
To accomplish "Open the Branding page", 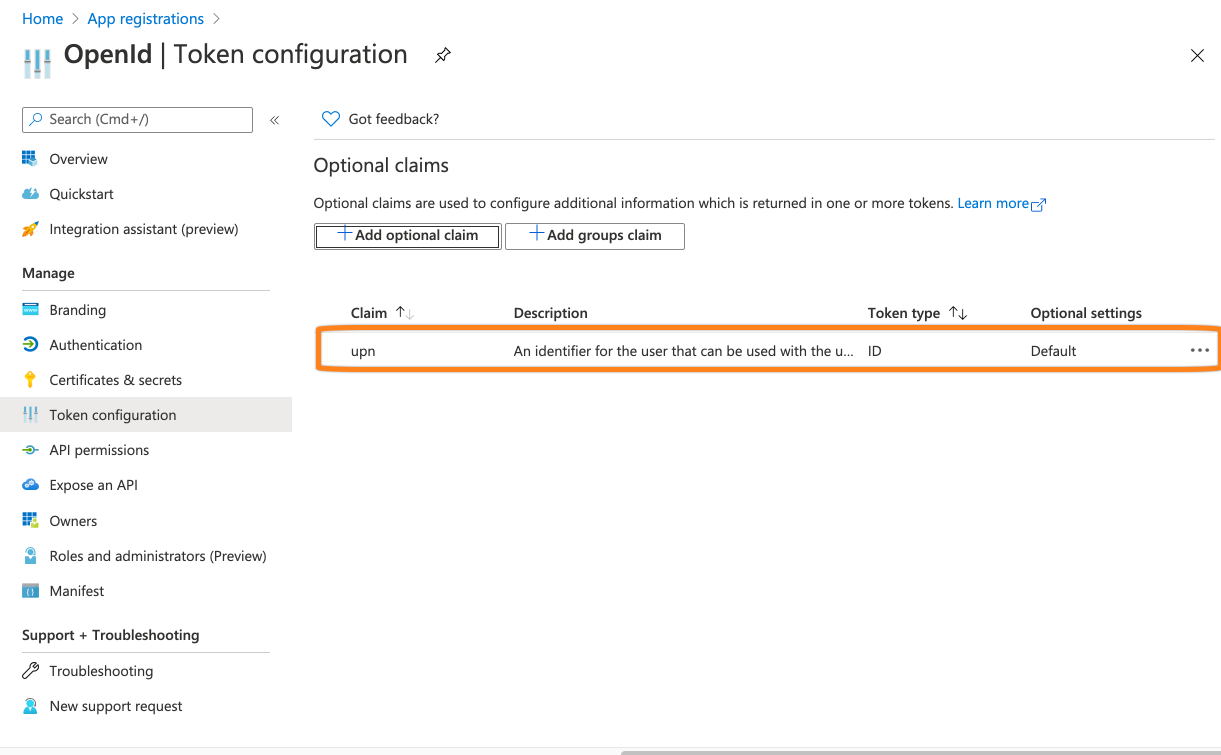I will (77, 310).
